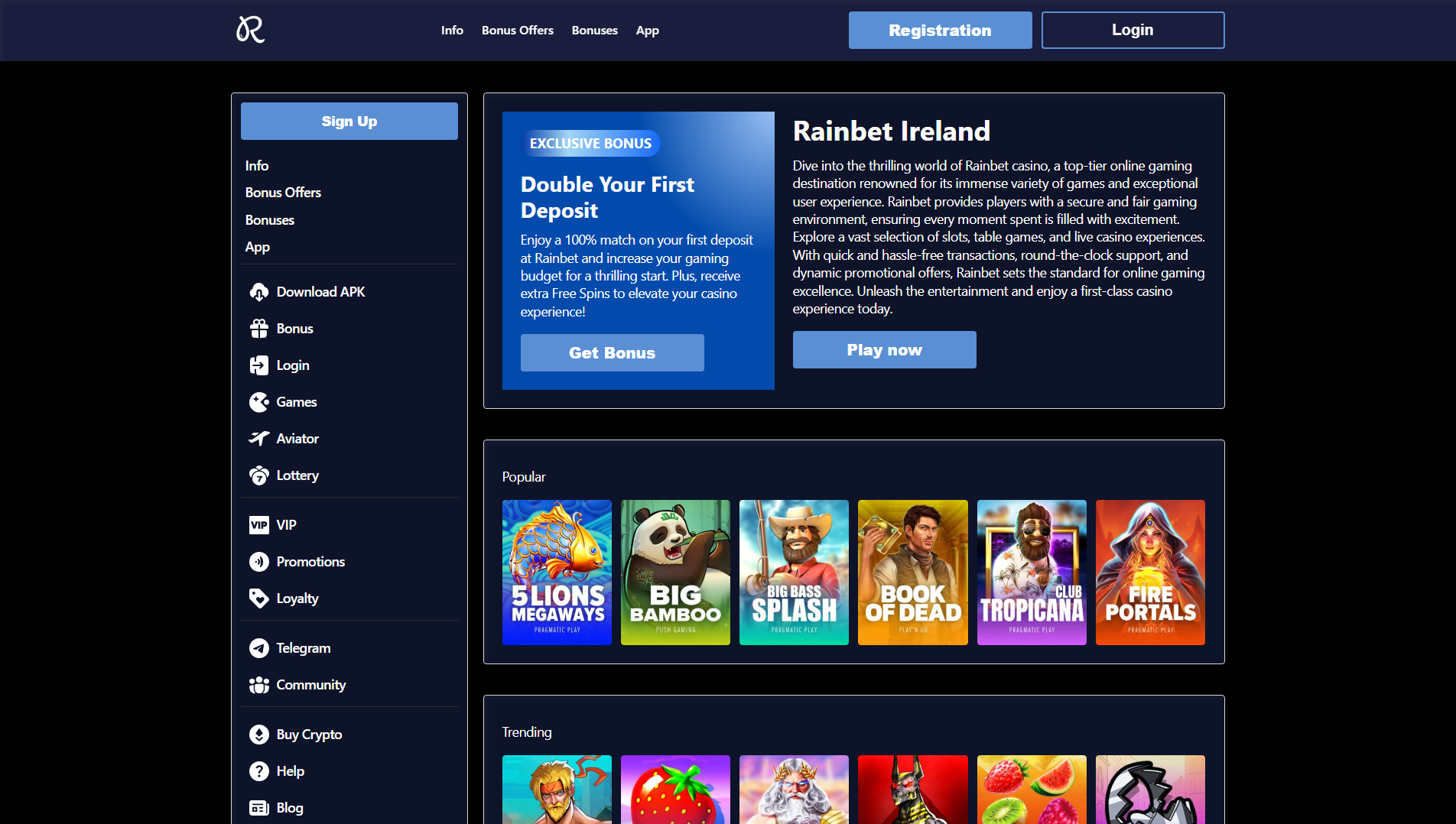Open the Community link text
This screenshot has width=1456, height=824.
coord(311,685)
